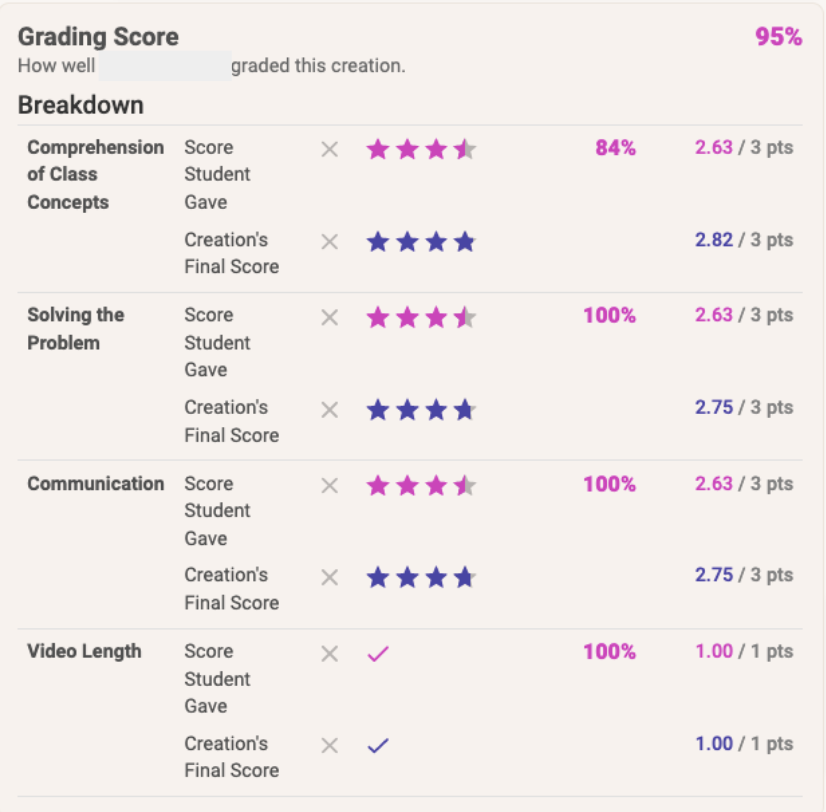Click pink star rating for Solving the Problem

[x=421, y=317]
